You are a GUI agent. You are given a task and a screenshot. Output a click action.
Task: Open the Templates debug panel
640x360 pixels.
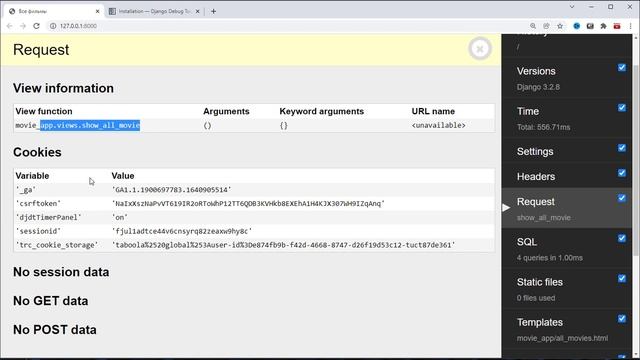point(540,322)
